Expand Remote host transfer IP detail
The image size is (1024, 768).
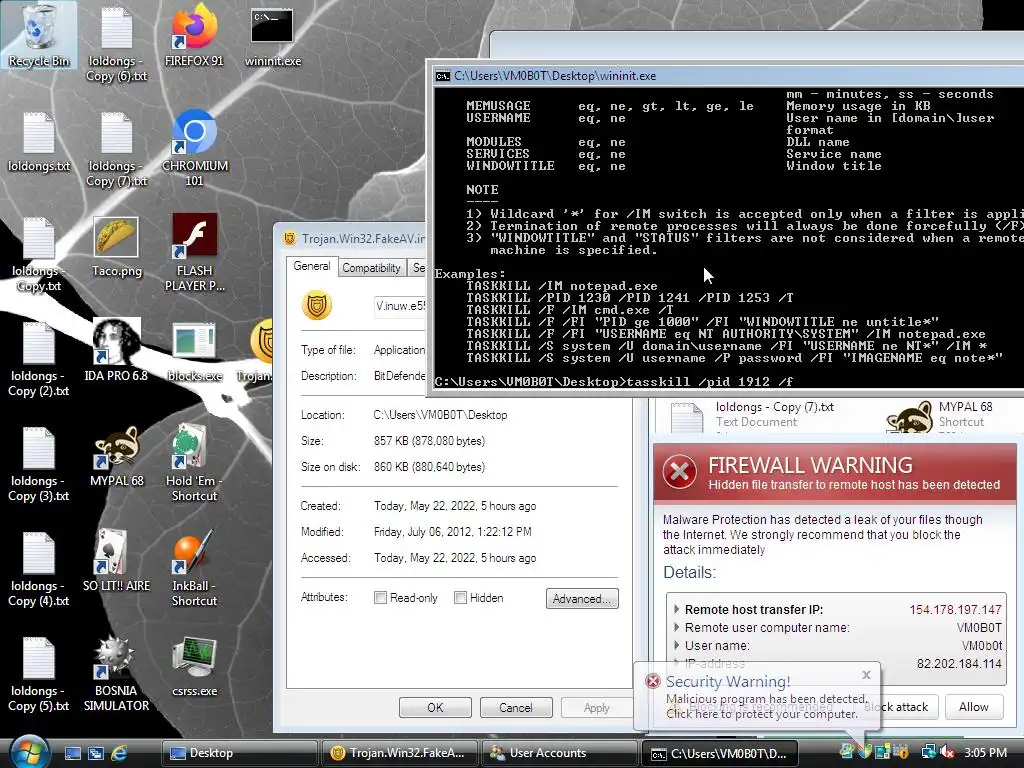(676, 609)
